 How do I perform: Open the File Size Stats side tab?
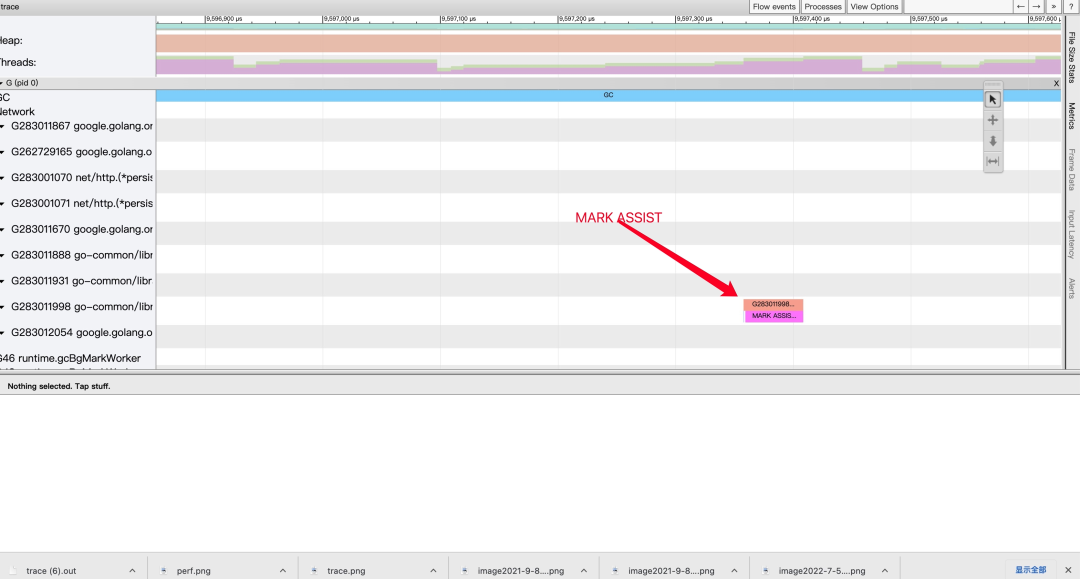1072,57
